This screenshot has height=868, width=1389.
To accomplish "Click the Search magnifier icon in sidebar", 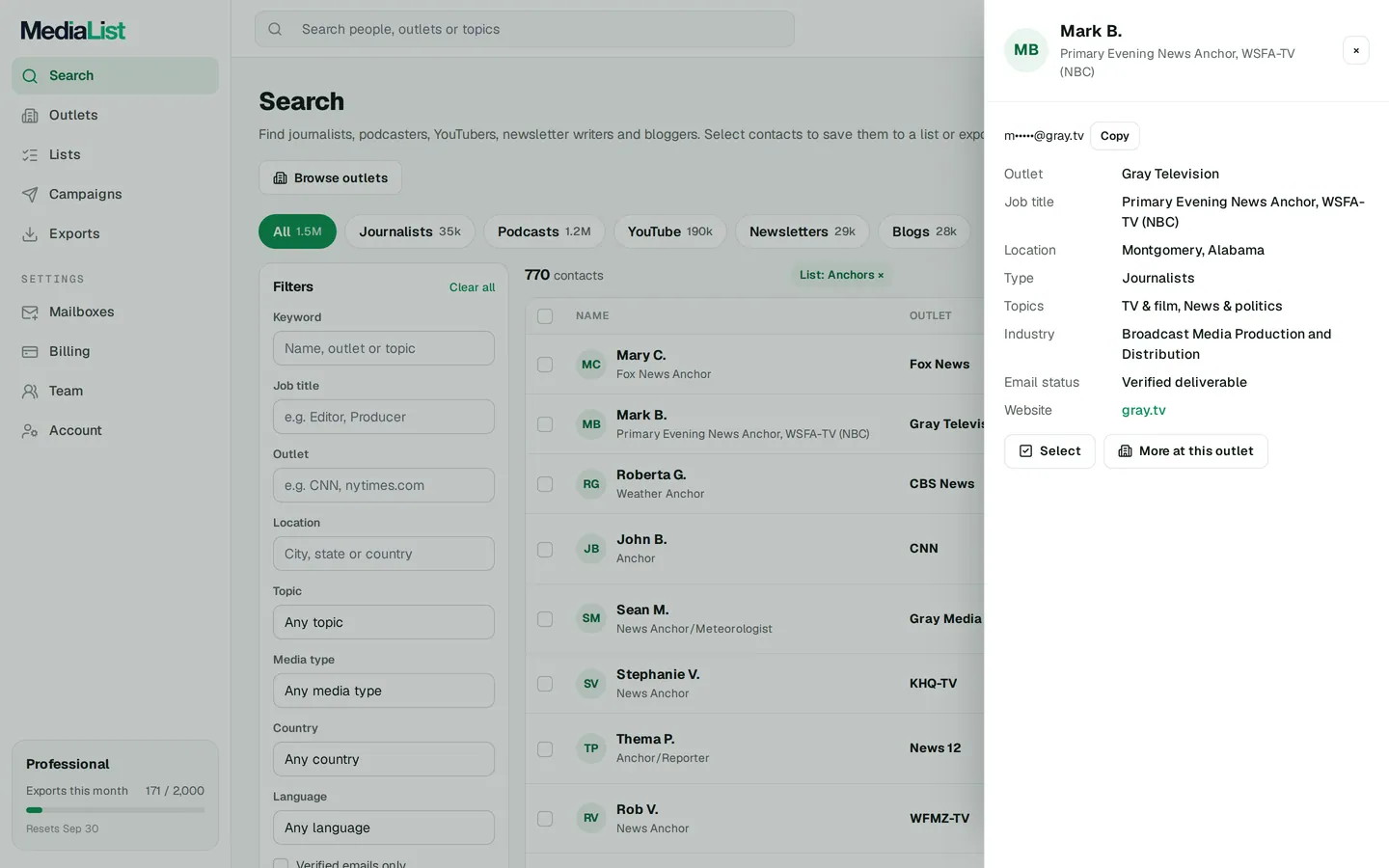I will 30,76.
